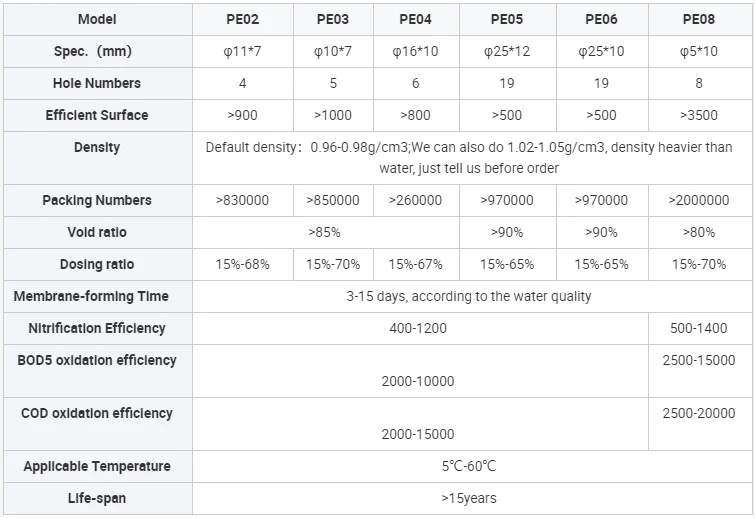Click the Density description text cell
This screenshot has height=518, width=755.
point(469,158)
